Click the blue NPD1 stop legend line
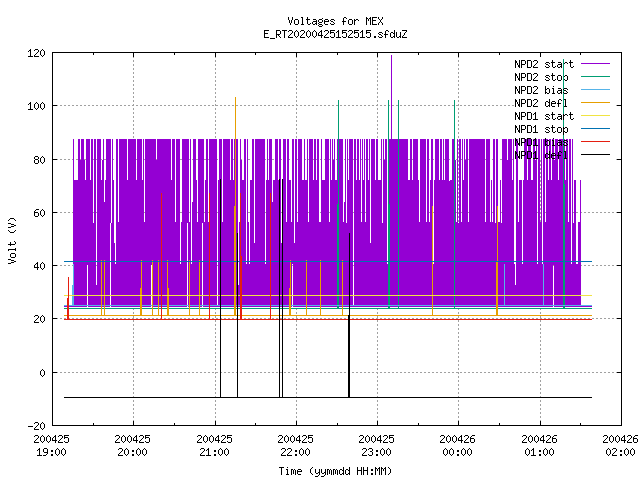640x480 pixels. pos(595,129)
